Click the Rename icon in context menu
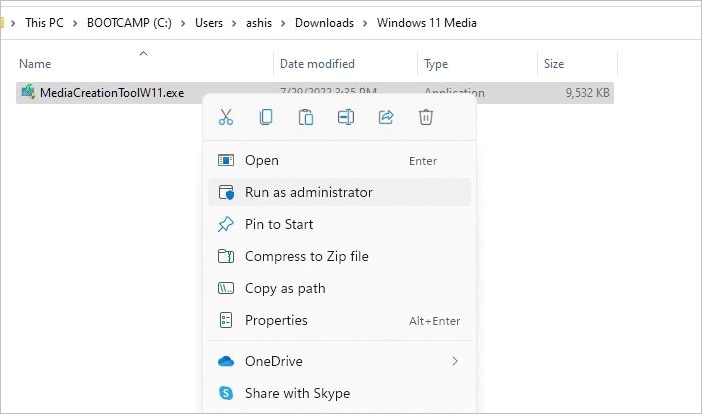702x414 pixels. (346, 118)
